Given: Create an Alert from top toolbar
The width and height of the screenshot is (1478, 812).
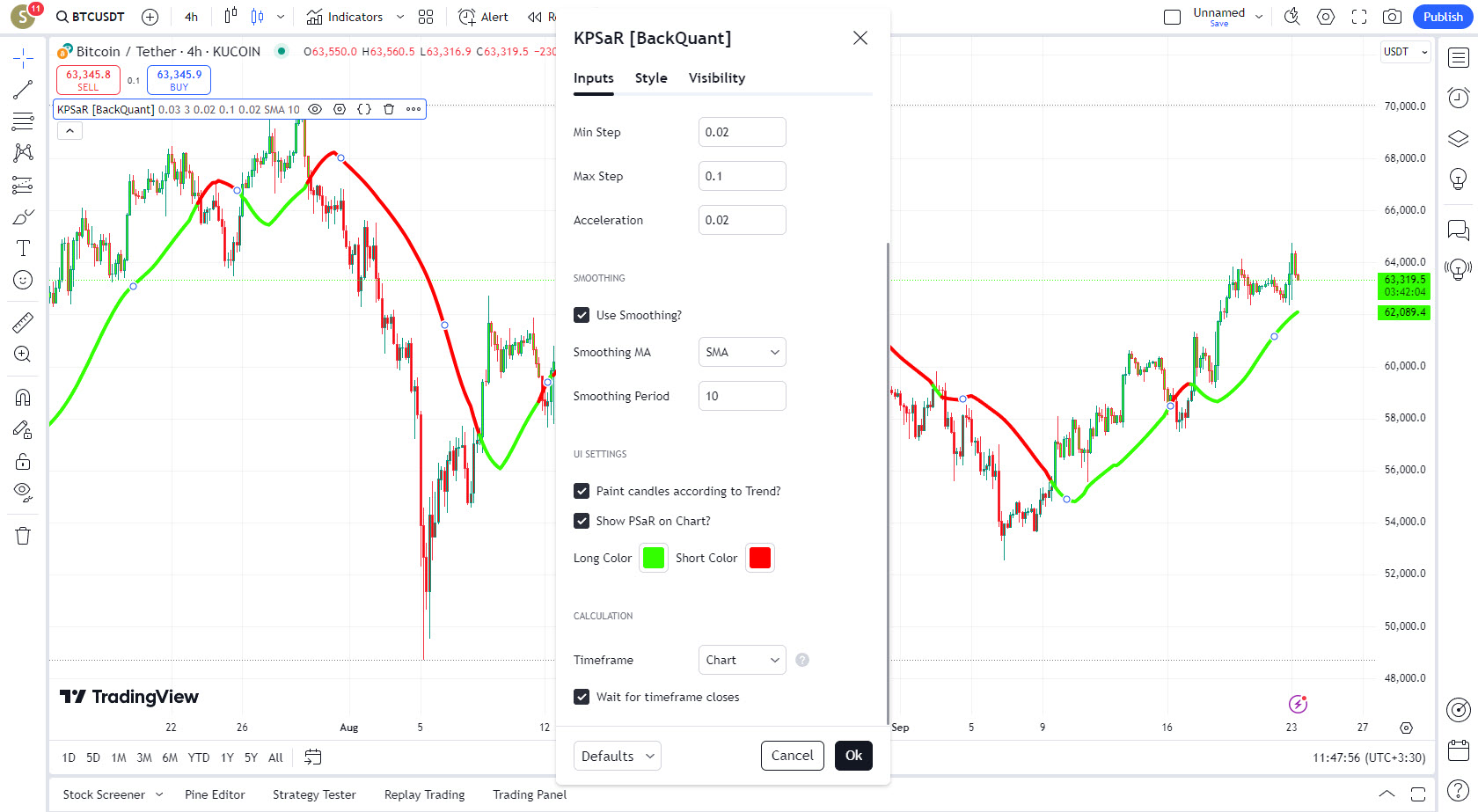Looking at the screenshot, I should [483, 17].
